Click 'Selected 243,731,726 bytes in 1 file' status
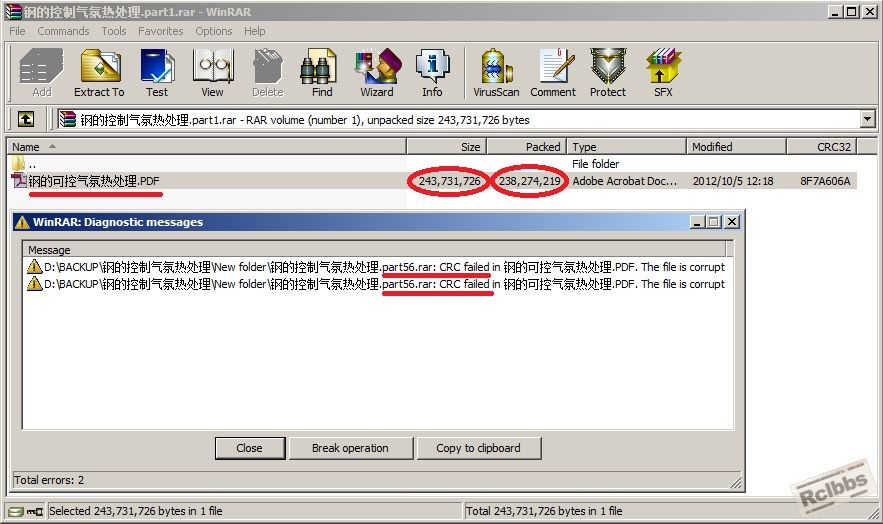 (x=136, y=511)
